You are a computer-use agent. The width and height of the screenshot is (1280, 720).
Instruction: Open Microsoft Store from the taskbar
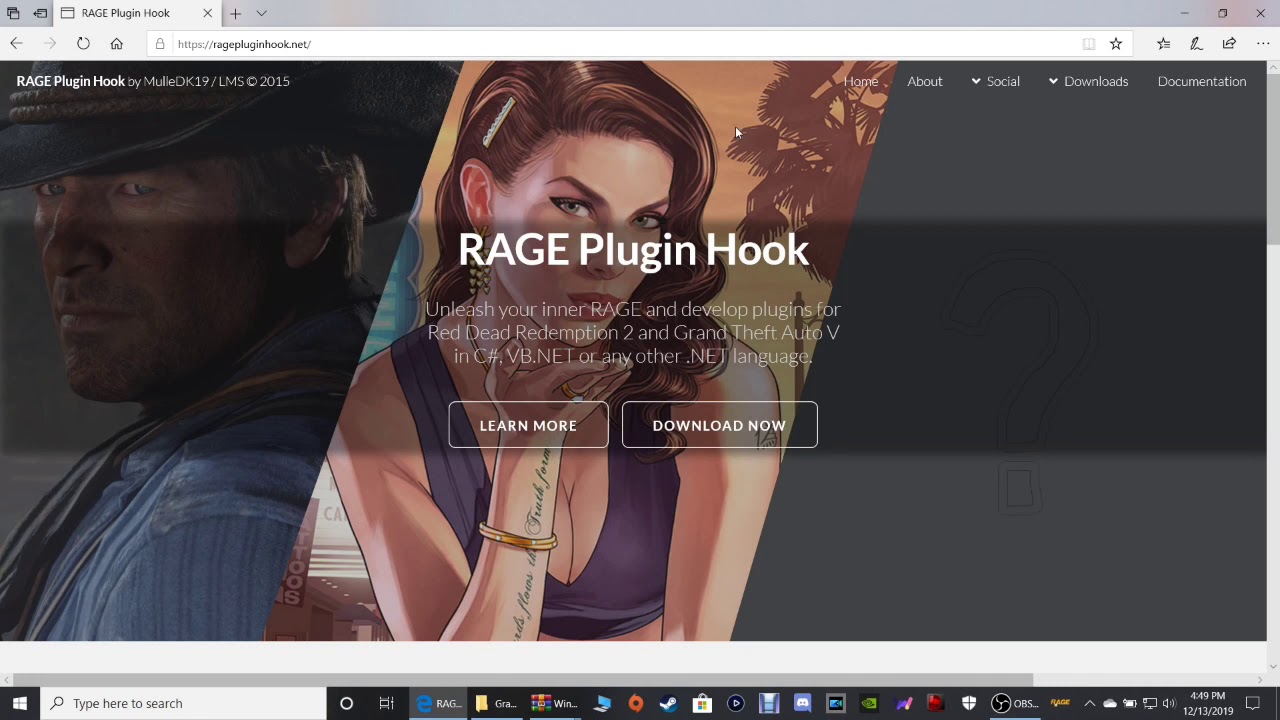tap(702, 703)
